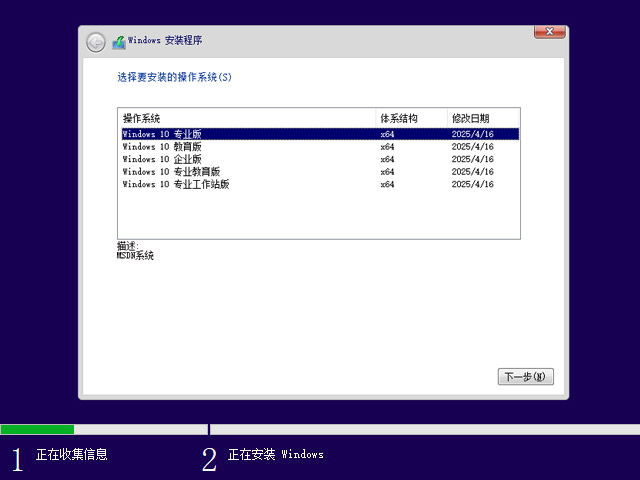Close the Windows 安装程序 dialog
The width and height of the screenshot is (640, 480).
[x=549, y=32]
